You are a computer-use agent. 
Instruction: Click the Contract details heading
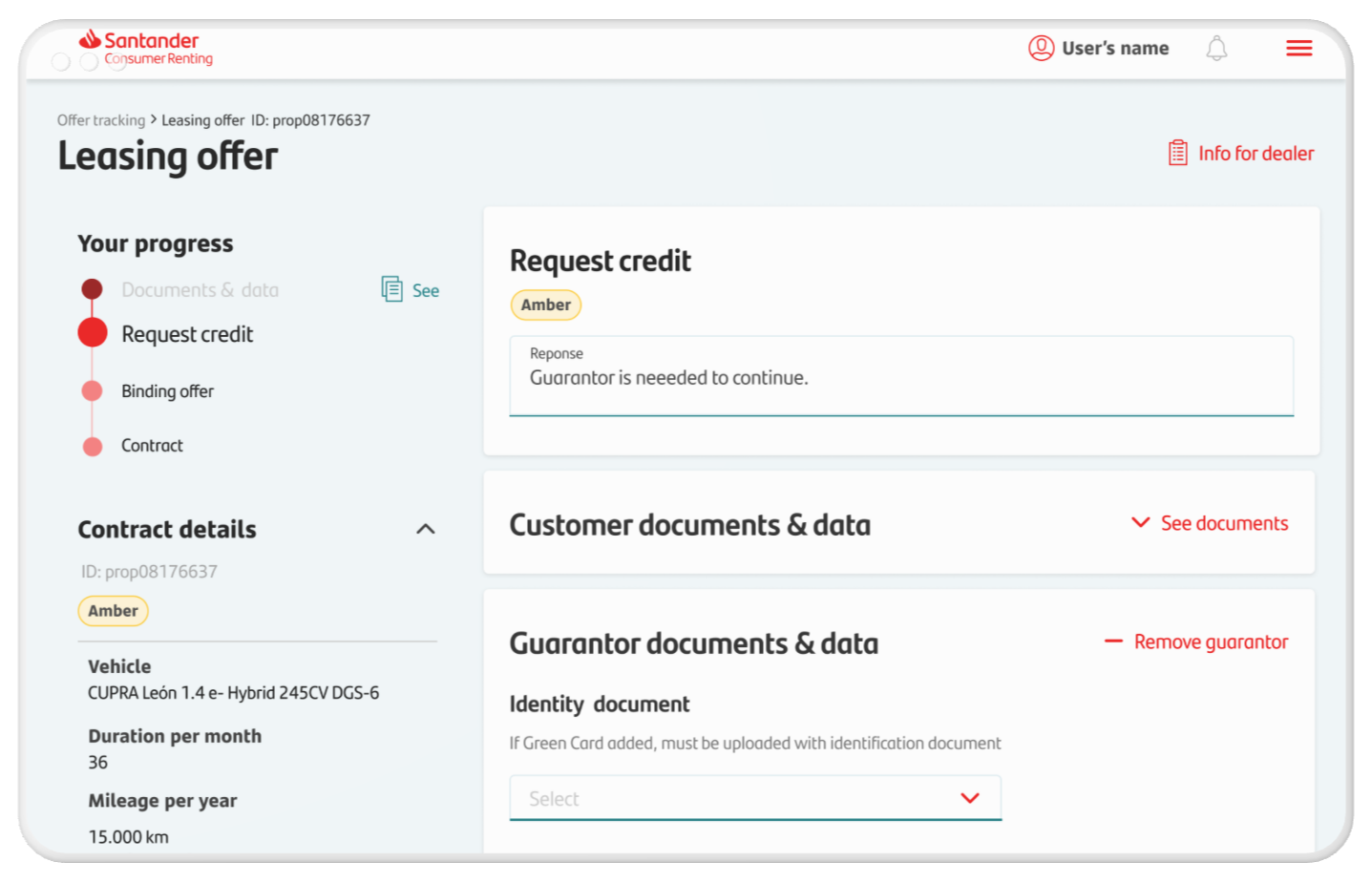pos(167,529)
